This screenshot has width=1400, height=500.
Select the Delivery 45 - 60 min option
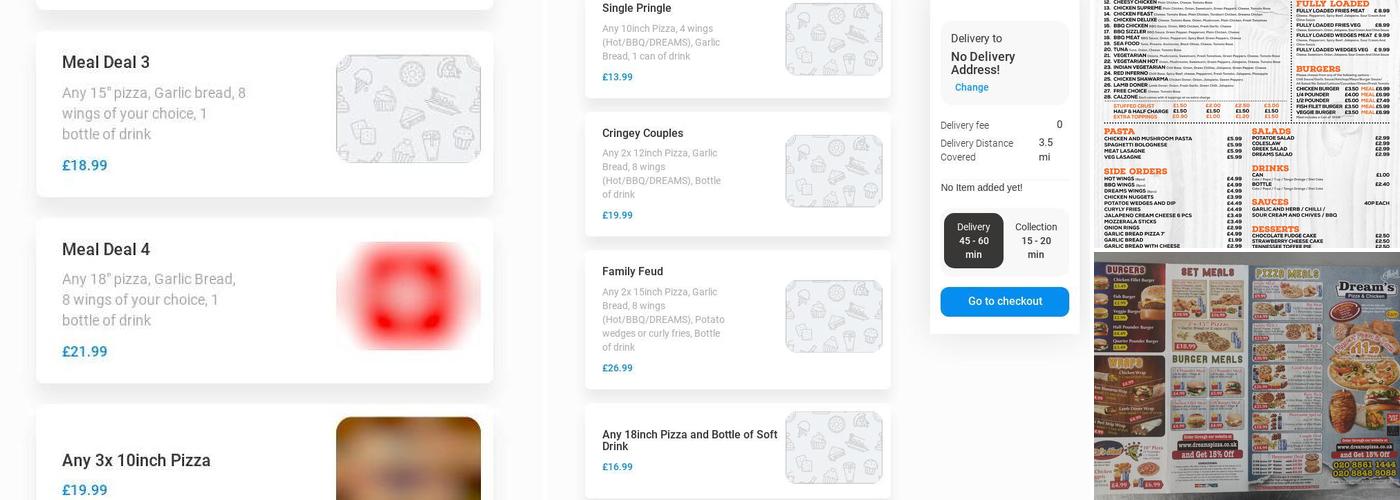point(973,241)
